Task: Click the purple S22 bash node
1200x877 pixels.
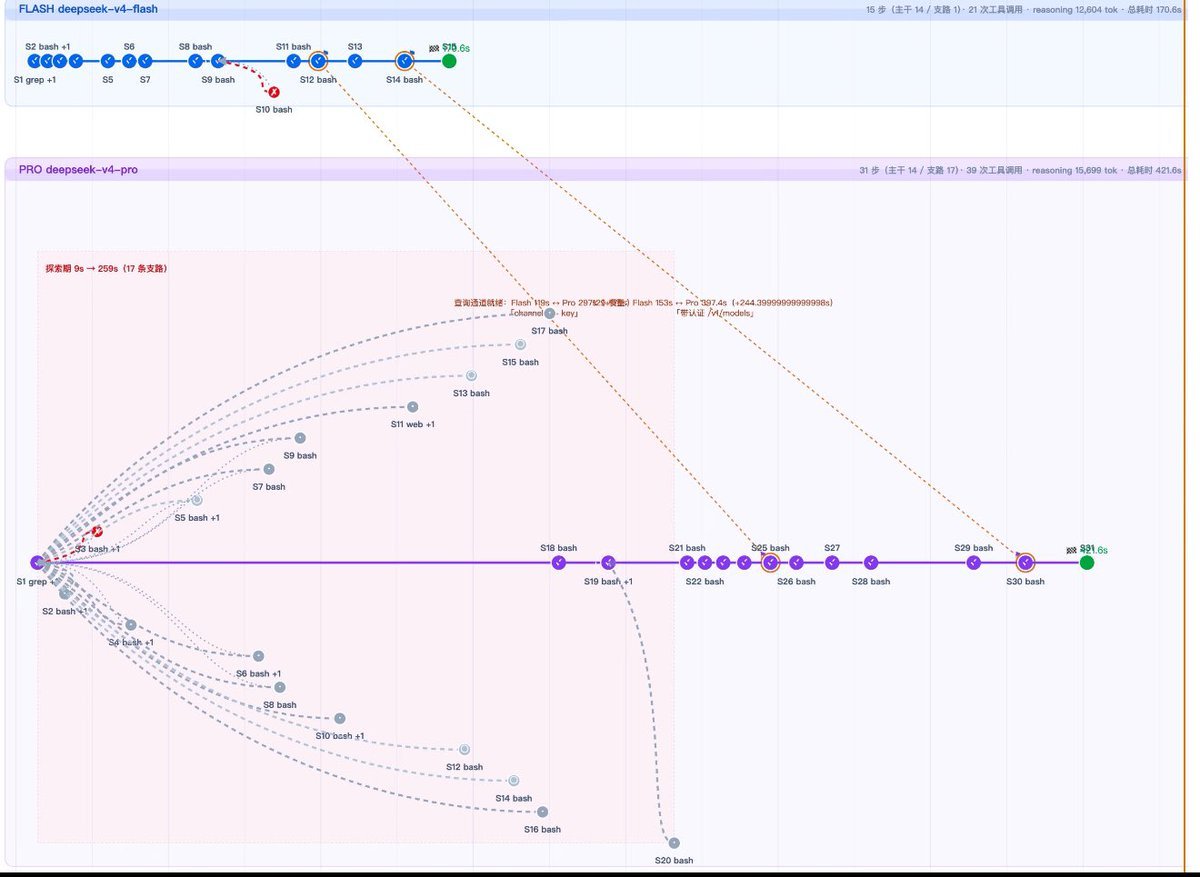Action: pyautogui.click(x=705, y=563)
